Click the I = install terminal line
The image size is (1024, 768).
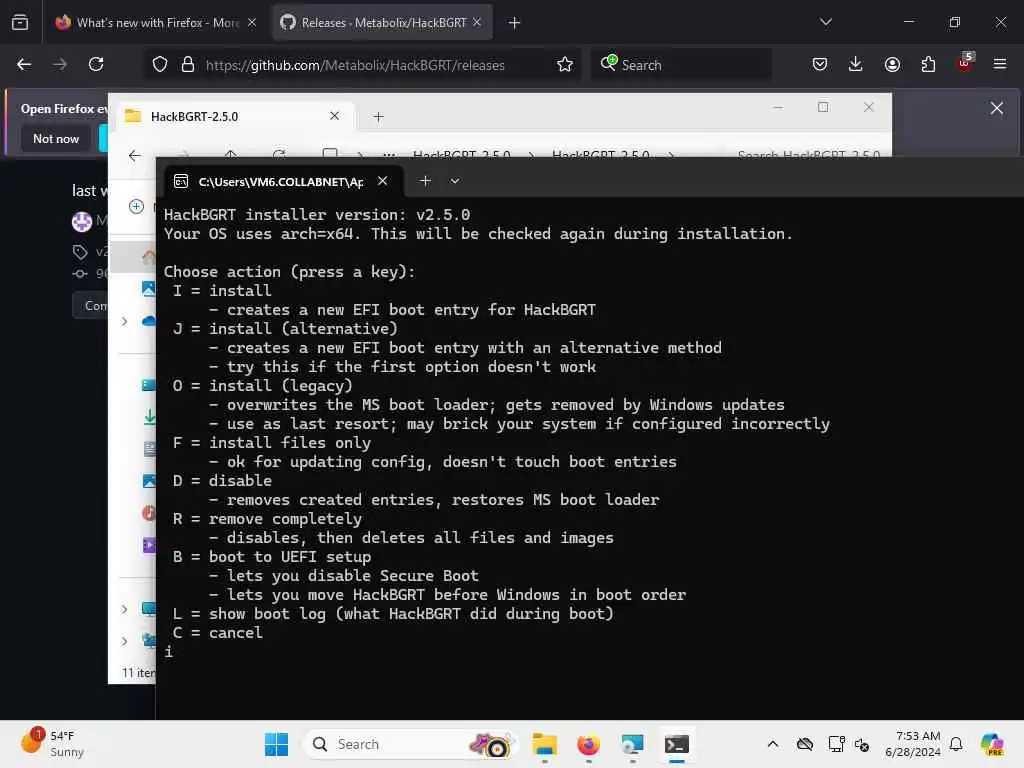point(222,291)
